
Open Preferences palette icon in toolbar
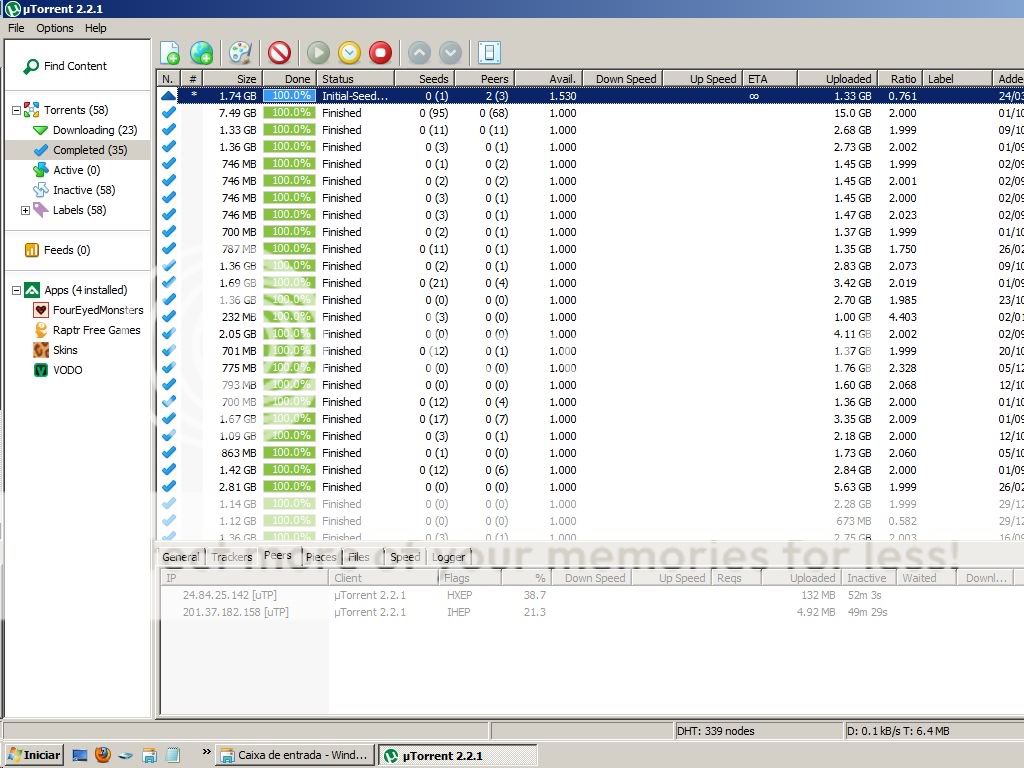(x=240, y=53)
